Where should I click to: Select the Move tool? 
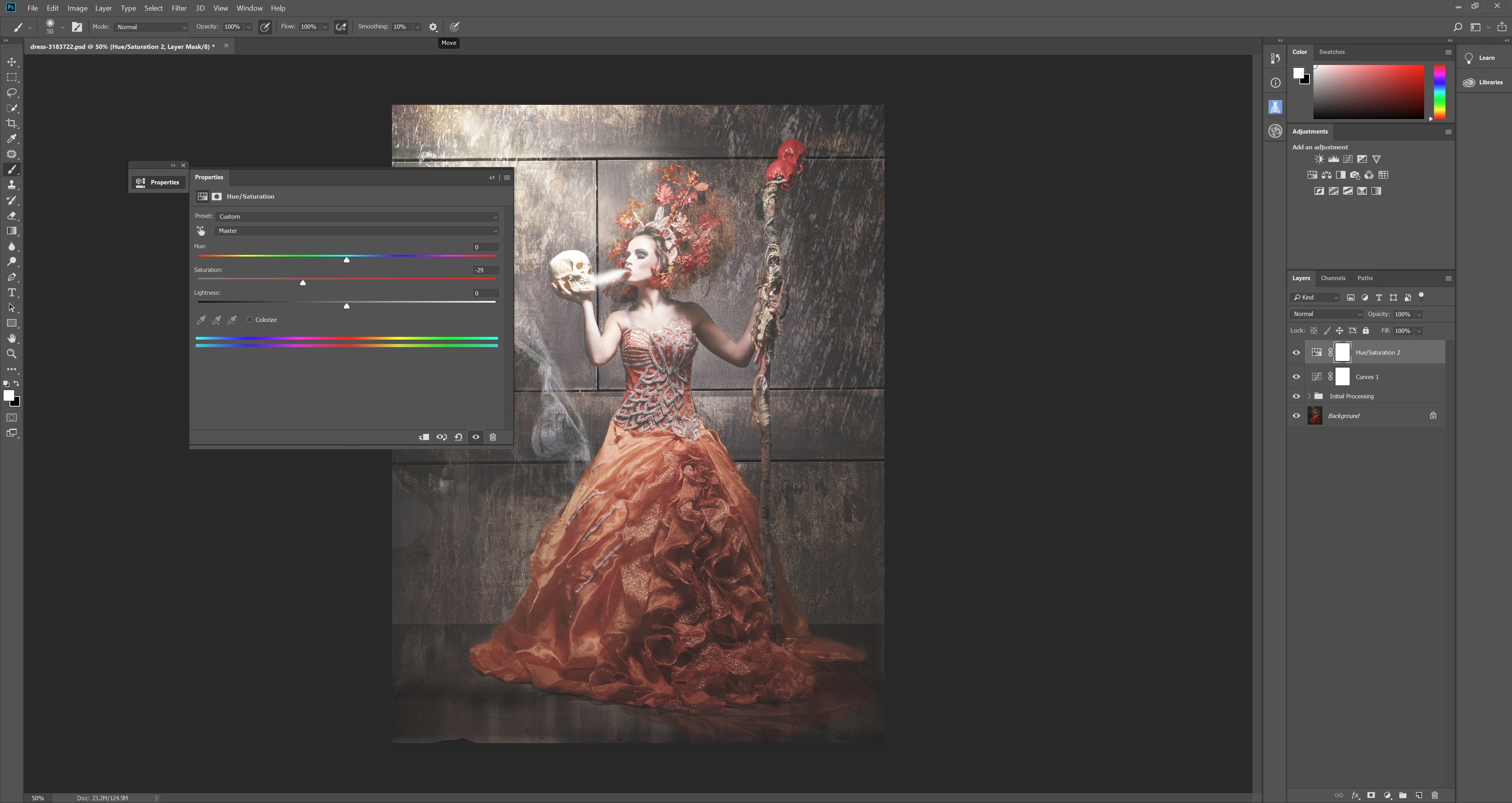(12, 61)
